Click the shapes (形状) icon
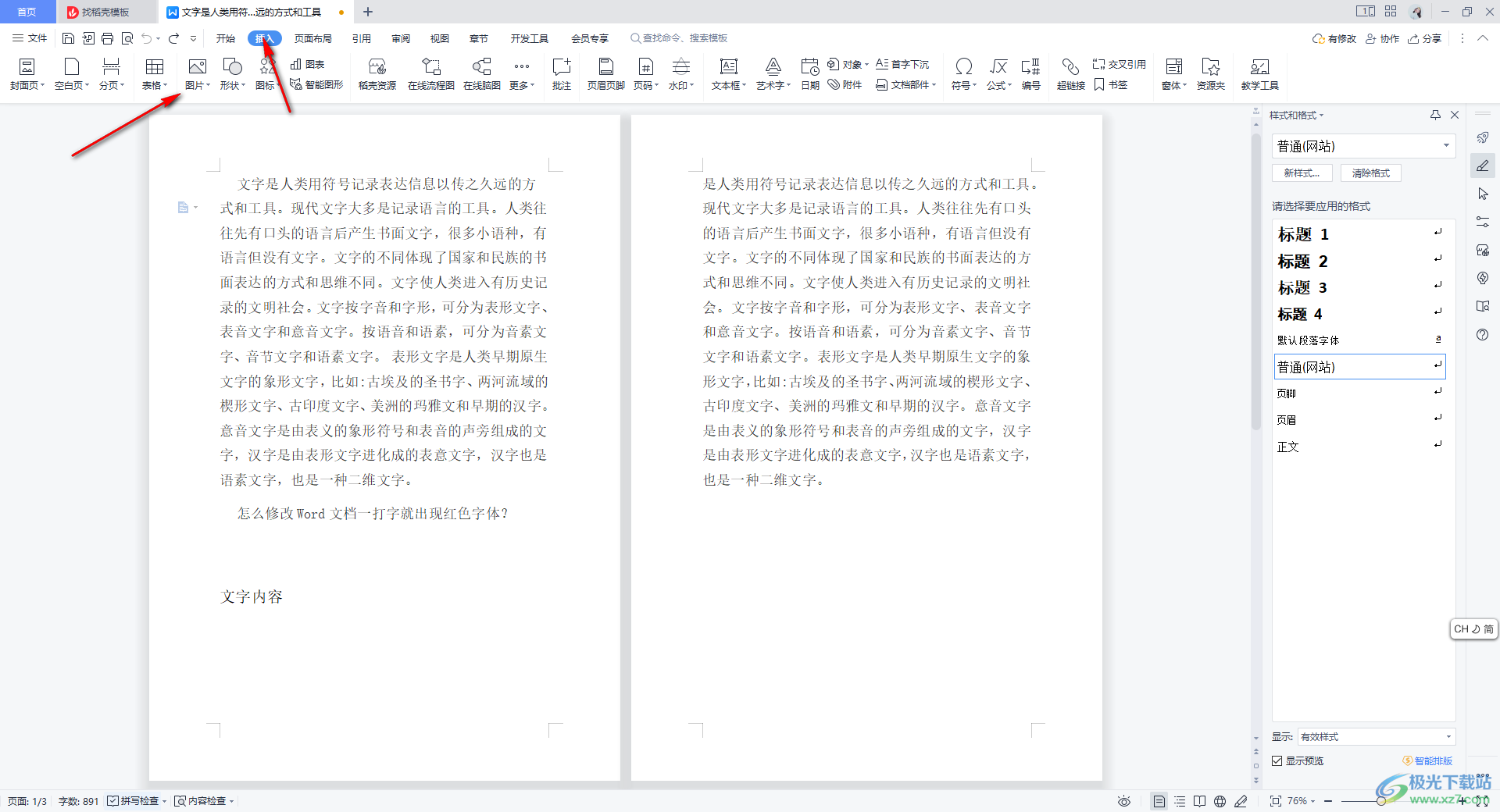The width and height of the screenshot is (1500, 812). pos(232,66)
